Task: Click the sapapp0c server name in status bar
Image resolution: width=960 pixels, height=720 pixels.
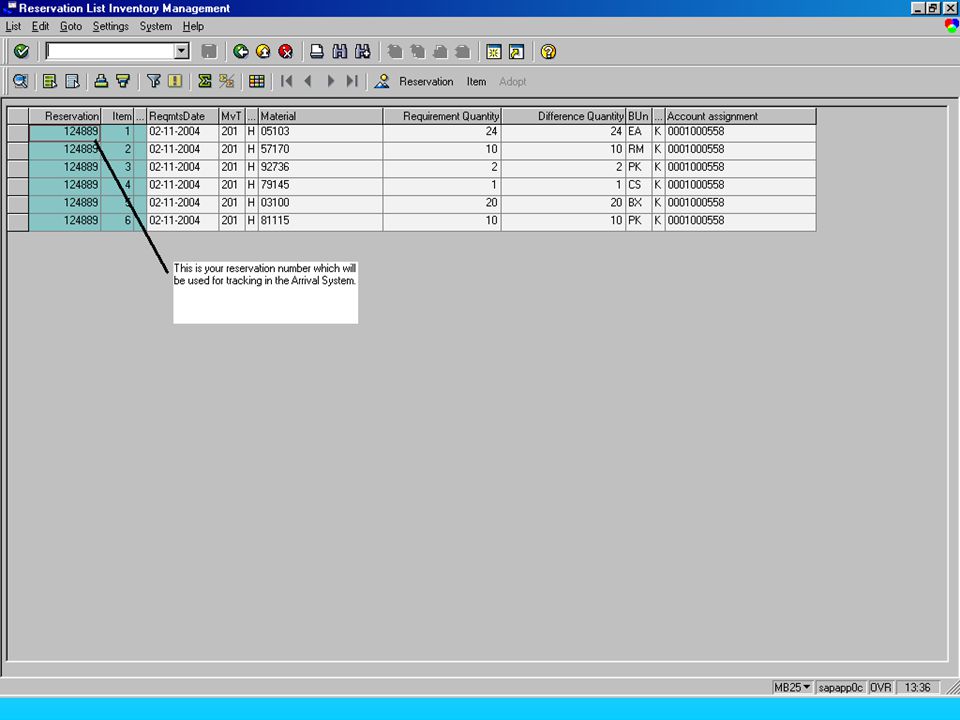Action: [x=841, y=687]
